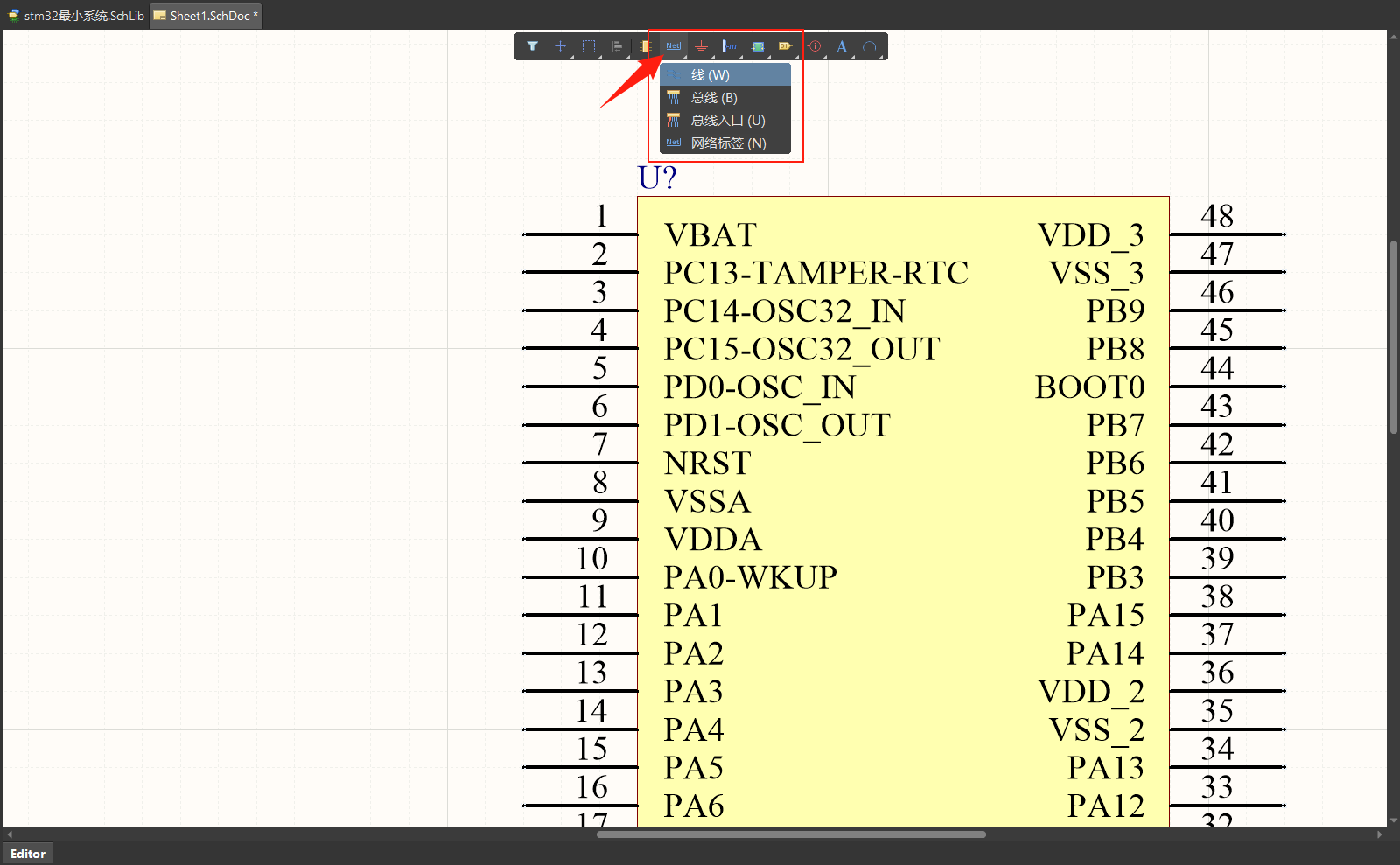Click pin number 14 on the left

(x=591, y=711)
